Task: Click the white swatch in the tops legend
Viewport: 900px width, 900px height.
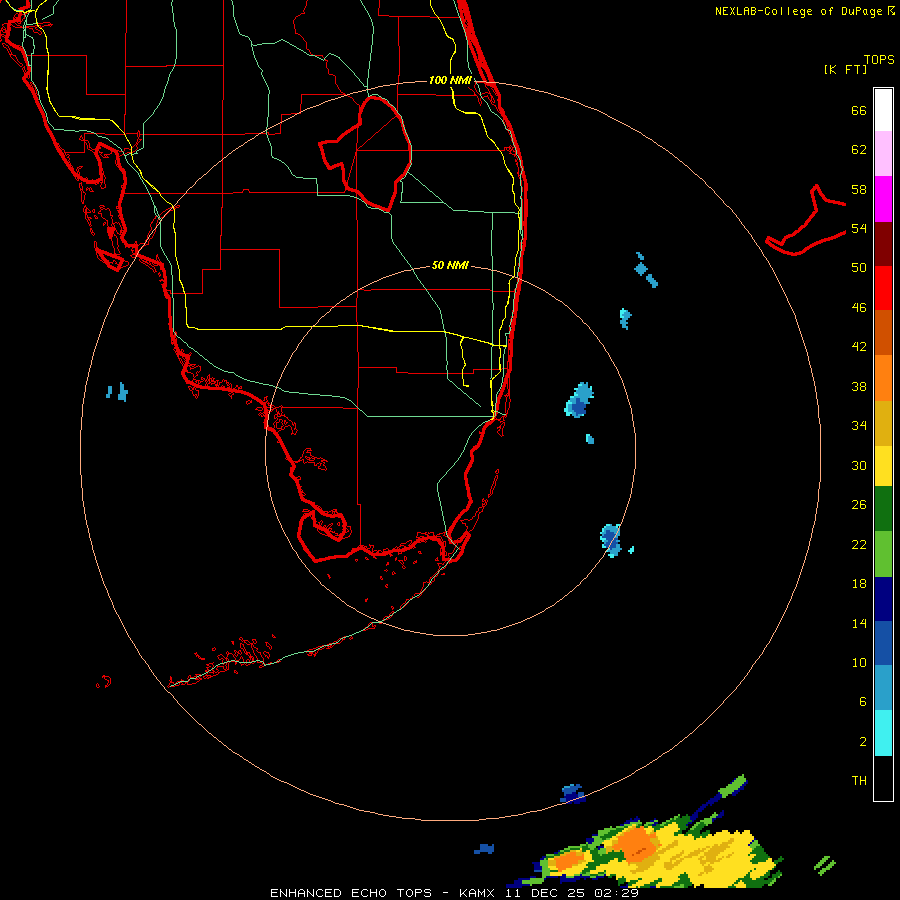Action: [x=883, y=110]
